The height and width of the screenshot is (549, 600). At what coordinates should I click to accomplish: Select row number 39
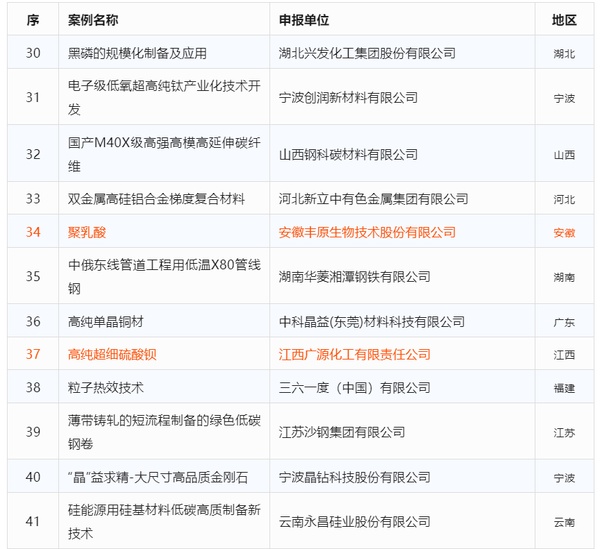click(33, 432)
